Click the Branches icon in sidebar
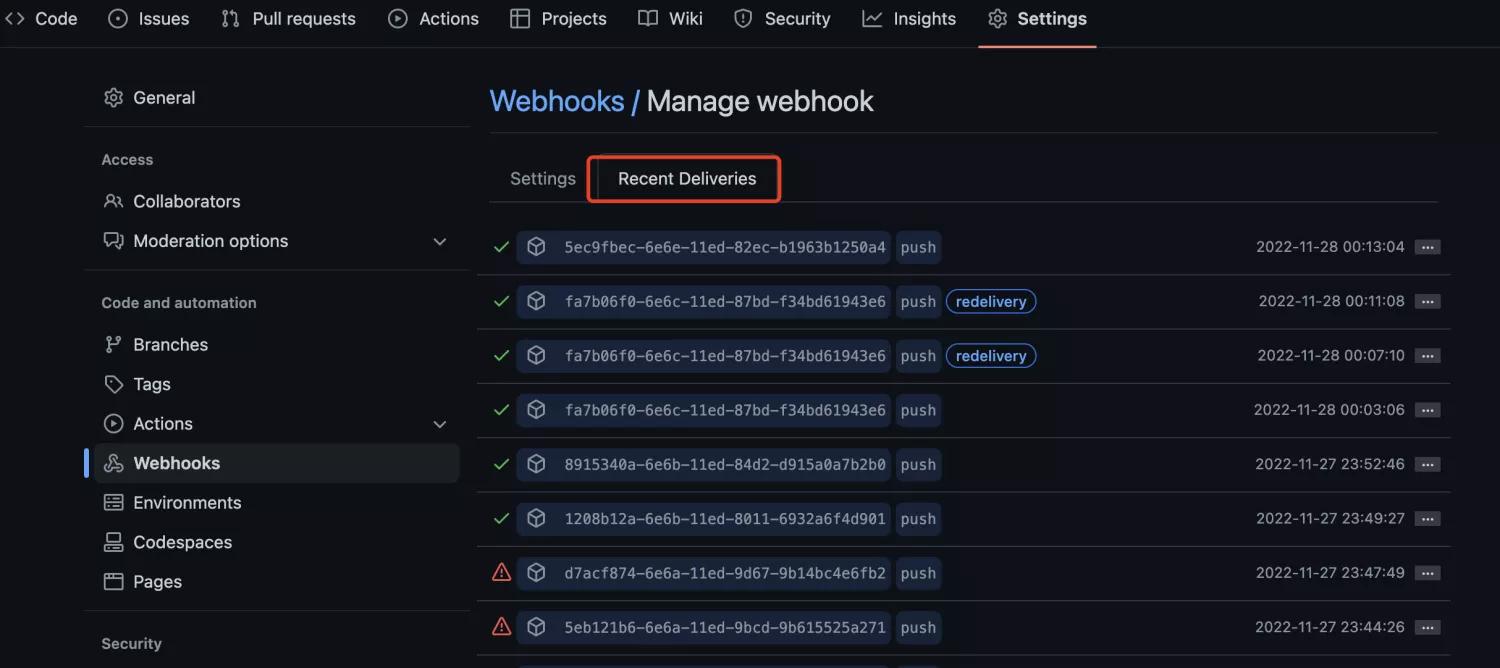 click(114, 345)
